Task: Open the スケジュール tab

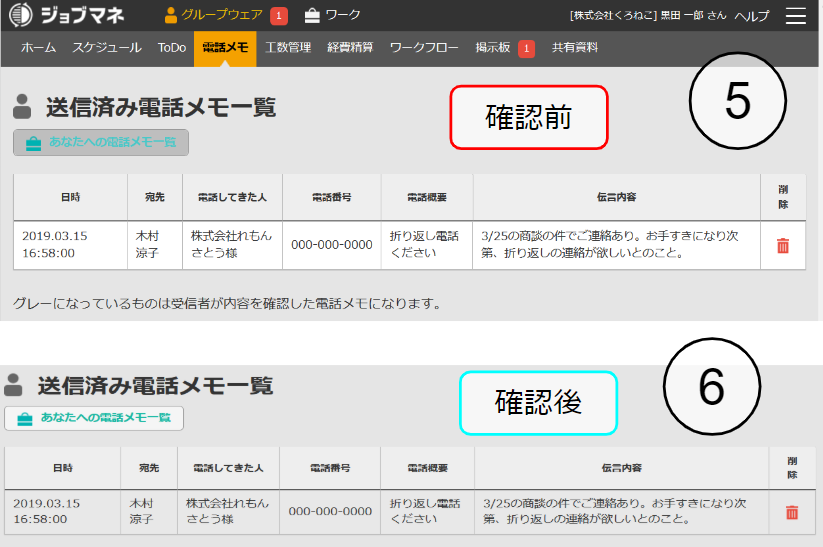Action: point(107,48)
